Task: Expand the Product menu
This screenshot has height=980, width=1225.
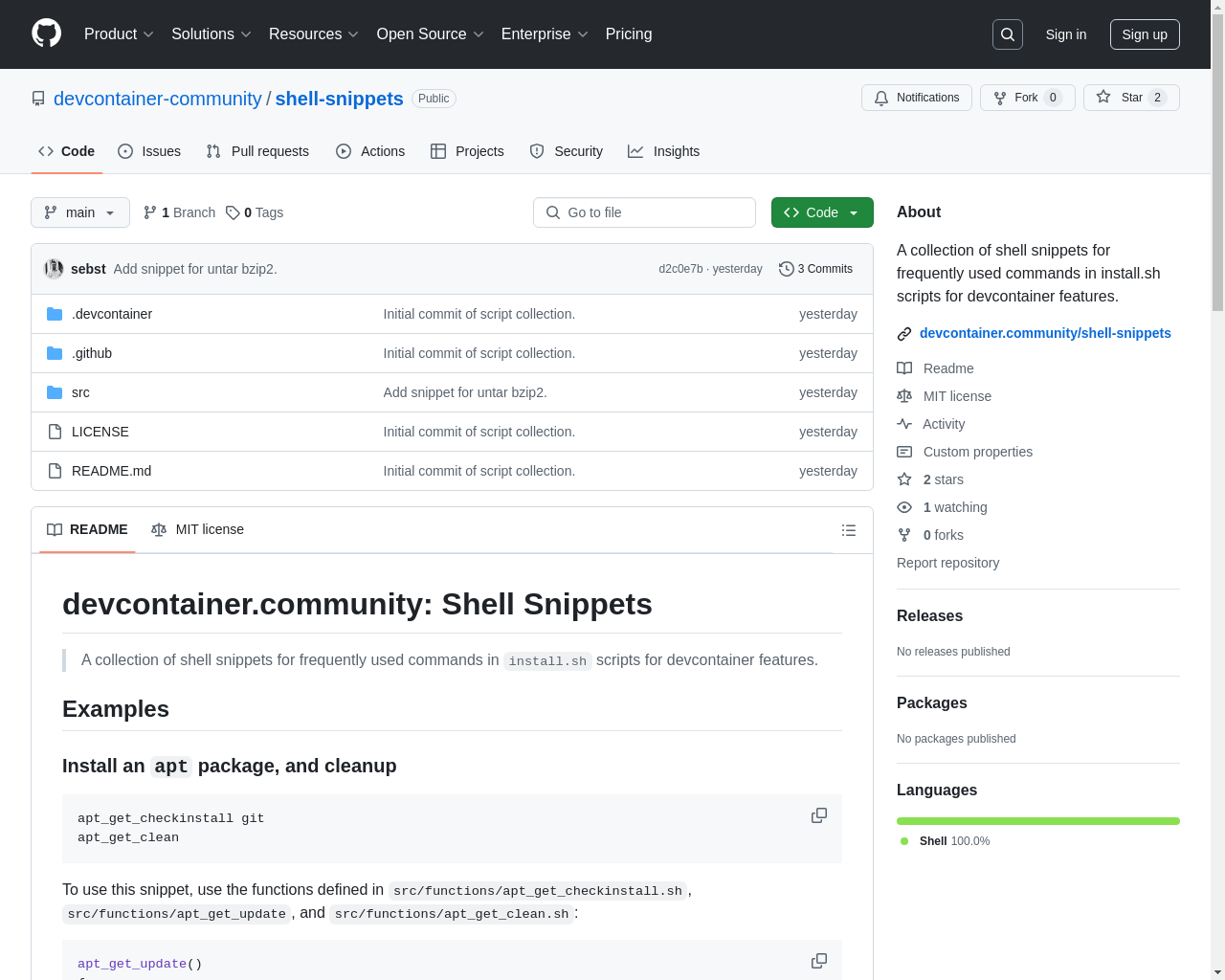Action: tap(119, 34)
